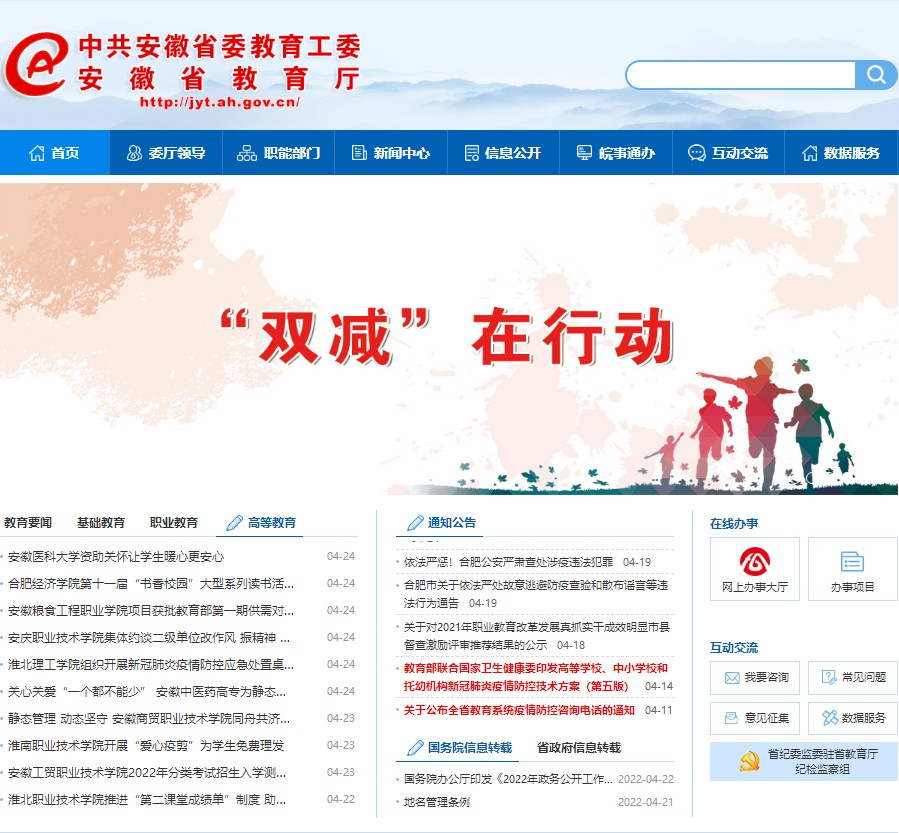Screen dimensions: 899x833
Task: Open article 安徽粮食工程职业学院项目获批
Action: click(151, 611)
